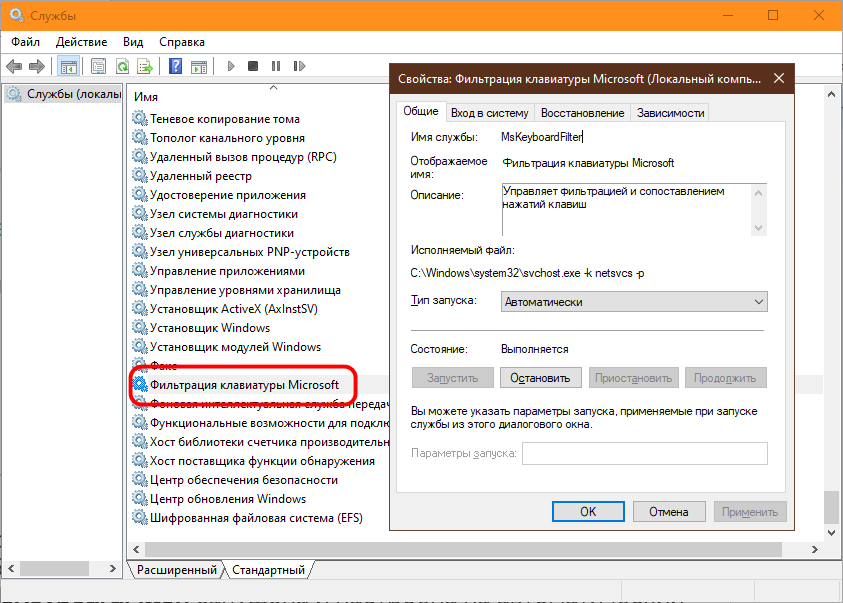Open the Действие menu
The image size is (843, 603).
pos(81,42)
